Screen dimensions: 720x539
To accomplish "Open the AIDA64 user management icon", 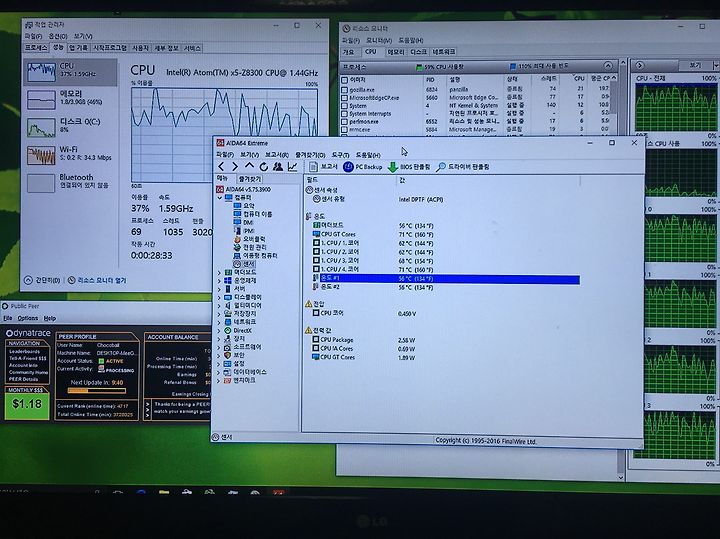I will point(278,167).
